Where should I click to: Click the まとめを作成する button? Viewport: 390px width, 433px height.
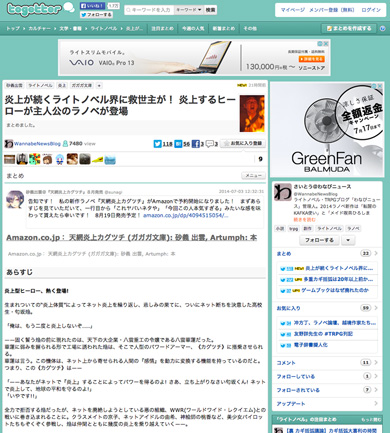point(349,29)
